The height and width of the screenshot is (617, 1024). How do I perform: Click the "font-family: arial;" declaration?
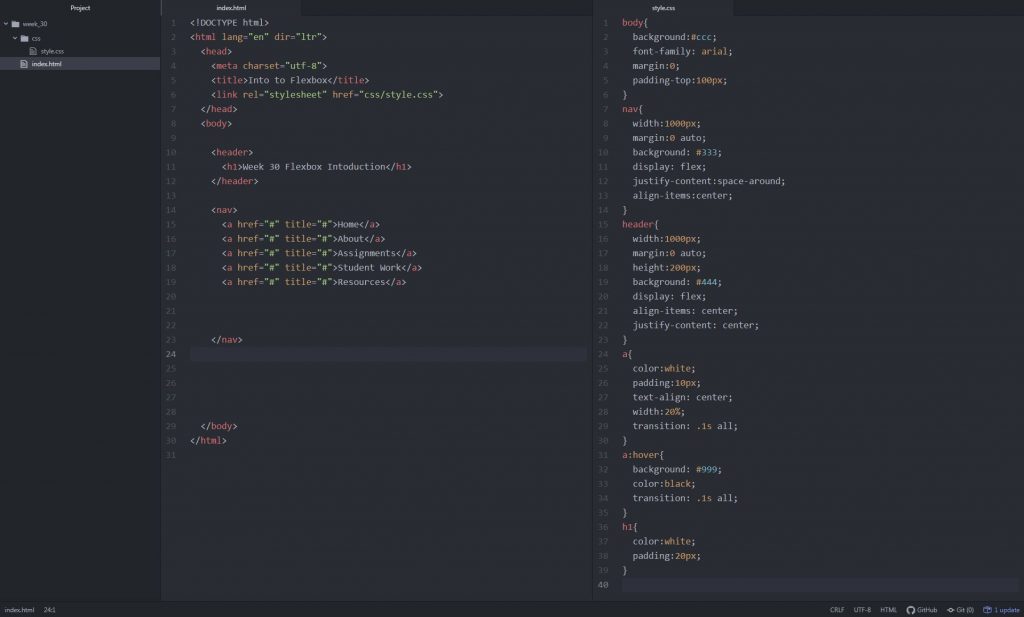click(682, 52)
